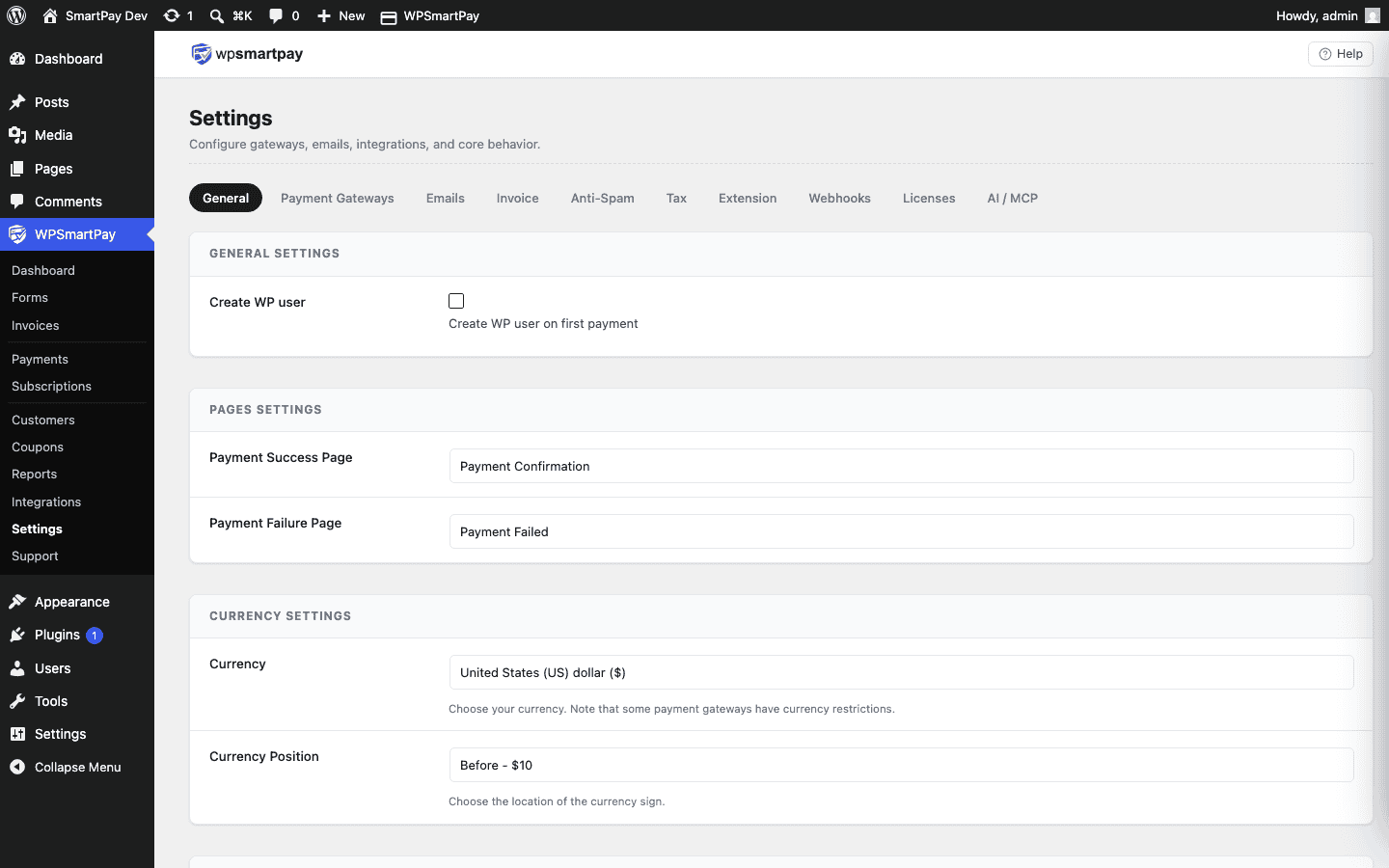Click the Plugins update badge showing 1

(95, 636)
